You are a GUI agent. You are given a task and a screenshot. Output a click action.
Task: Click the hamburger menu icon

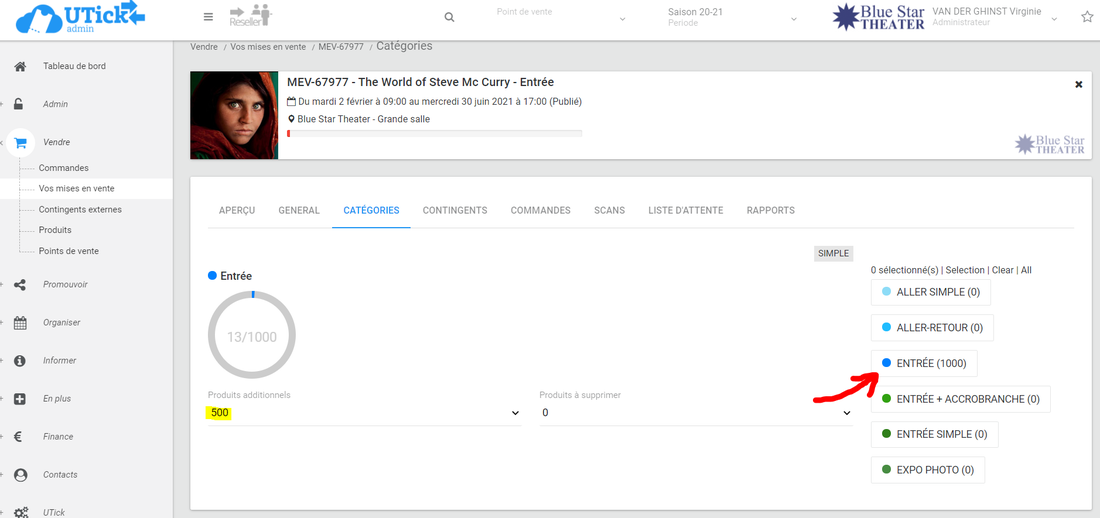tap(208, 17)
